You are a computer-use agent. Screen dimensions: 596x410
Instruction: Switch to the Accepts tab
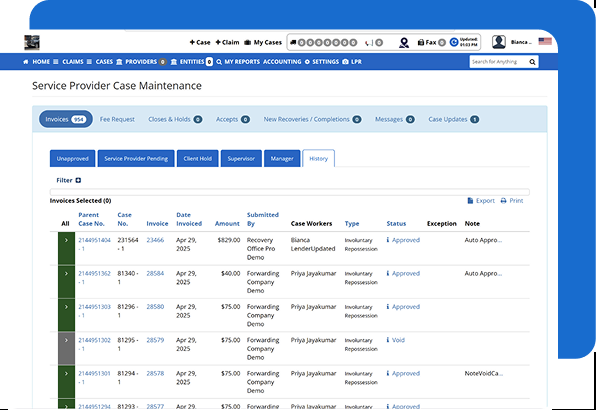(x=233, y=119)
